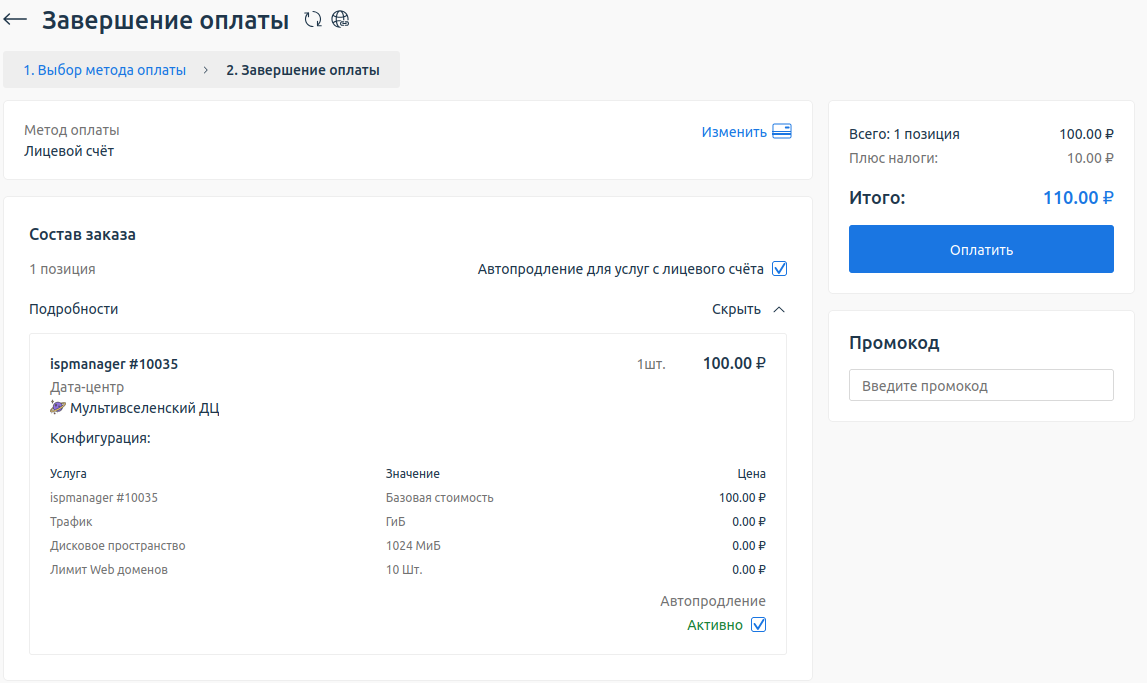Toggle Автопродление для услуг с лицевого счёта checkbox
Image resolution: width=1147 pixels, height=683 pixels.
tap(780, 269)
